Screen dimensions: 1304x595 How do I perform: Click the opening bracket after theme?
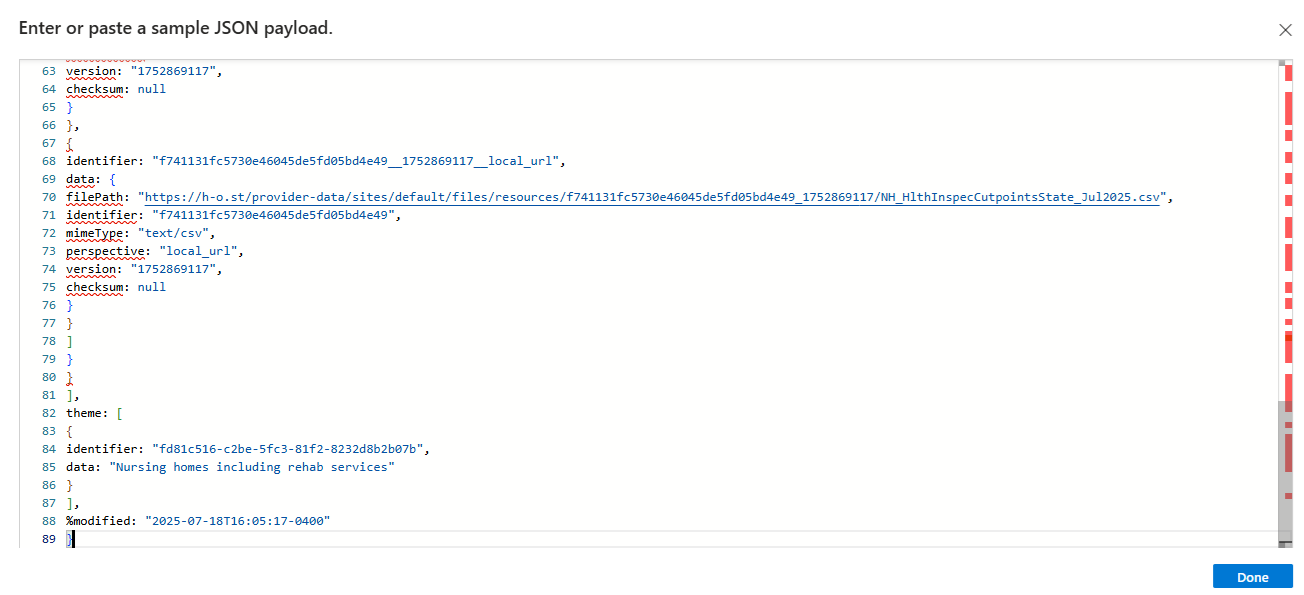tap(119, 413)
